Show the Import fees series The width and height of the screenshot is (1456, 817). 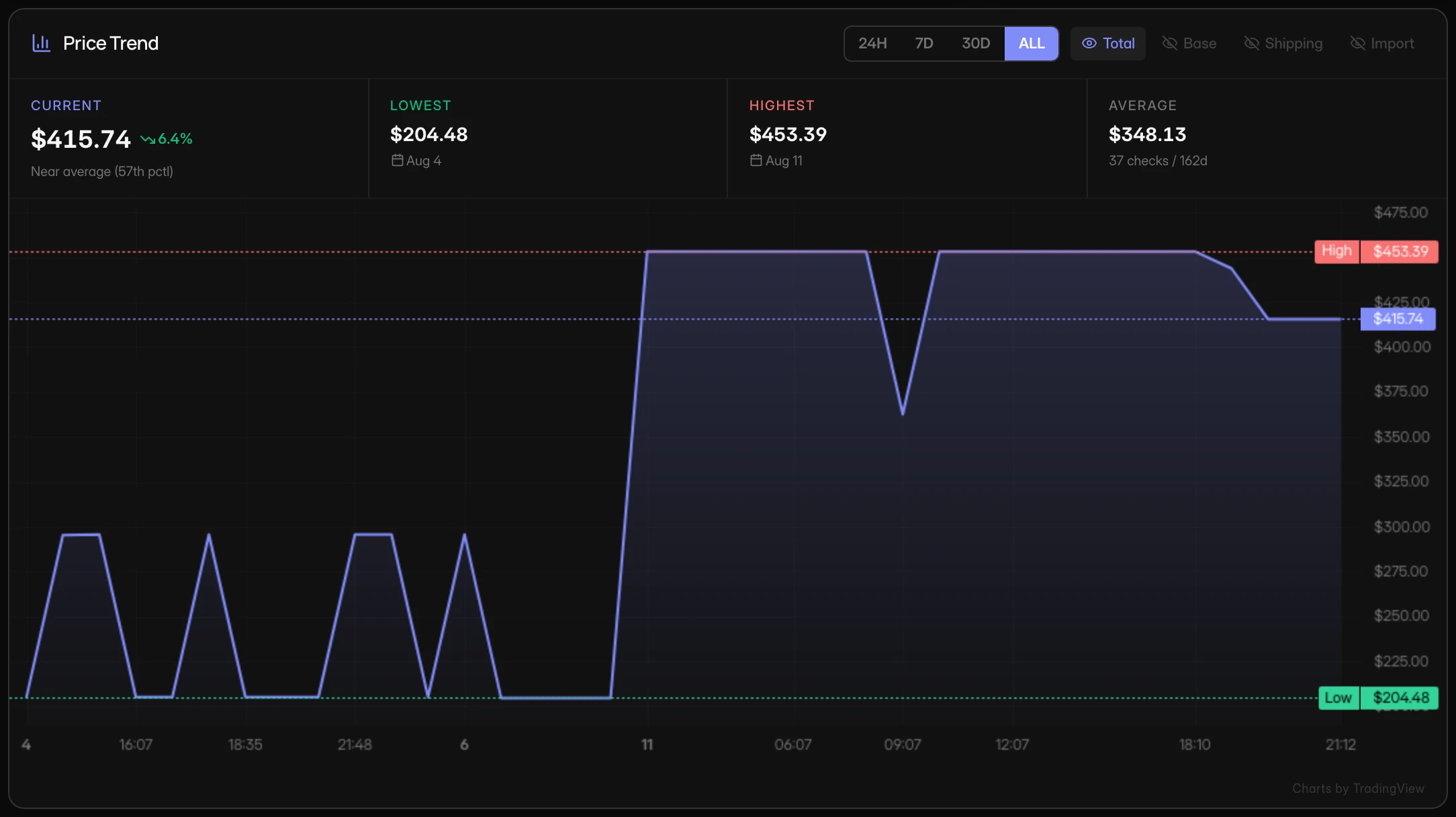[1382, 44]
